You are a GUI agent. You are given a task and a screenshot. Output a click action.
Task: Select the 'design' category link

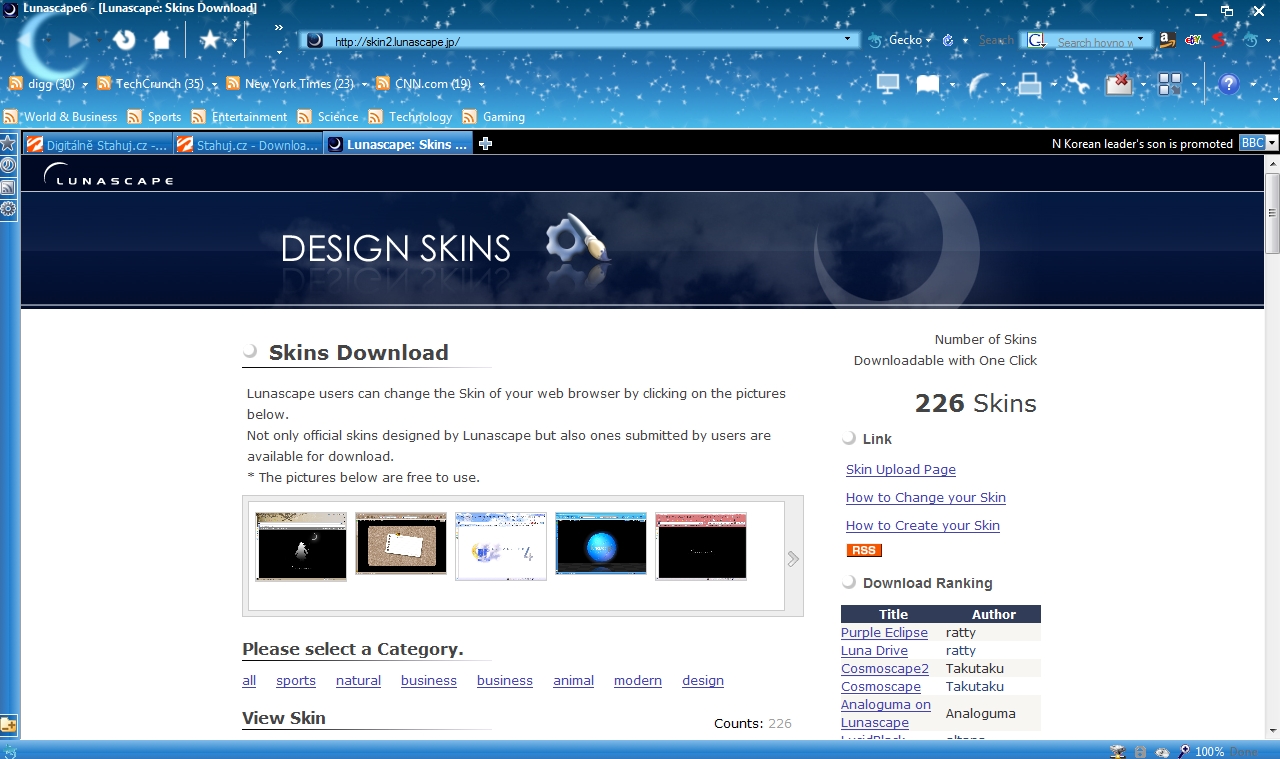point(703,681)
